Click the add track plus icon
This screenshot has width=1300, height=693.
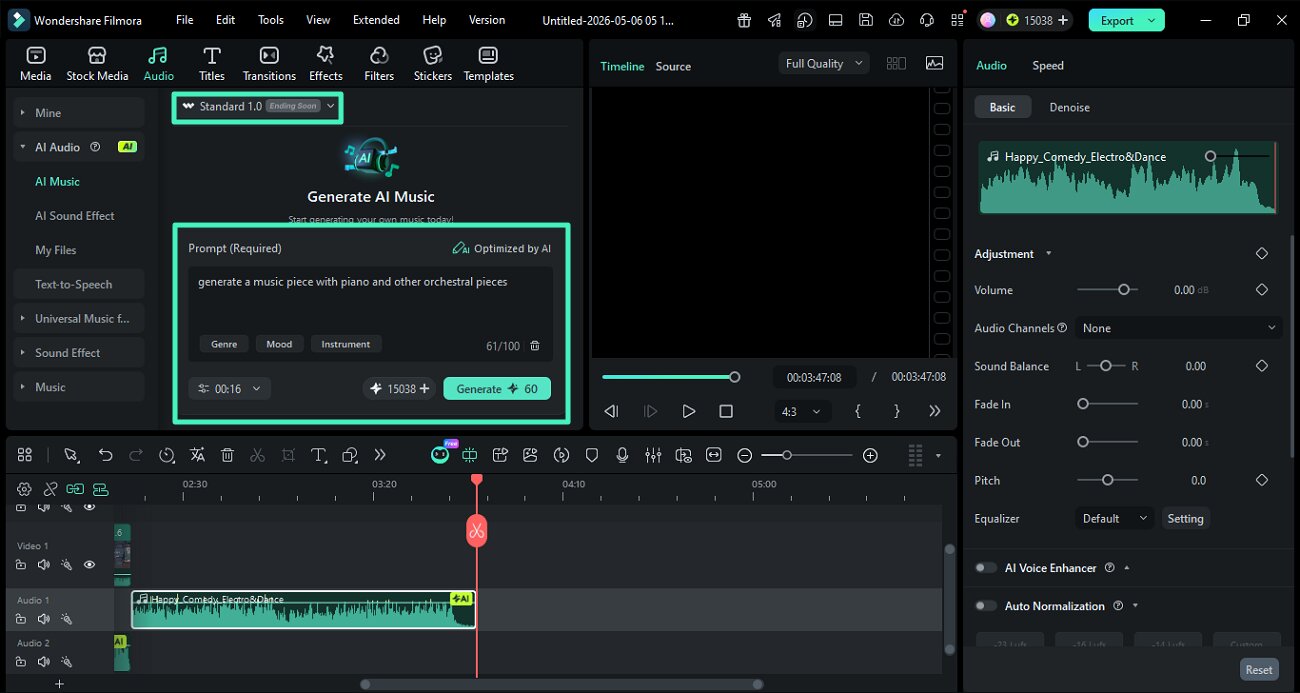click(59, 684)
